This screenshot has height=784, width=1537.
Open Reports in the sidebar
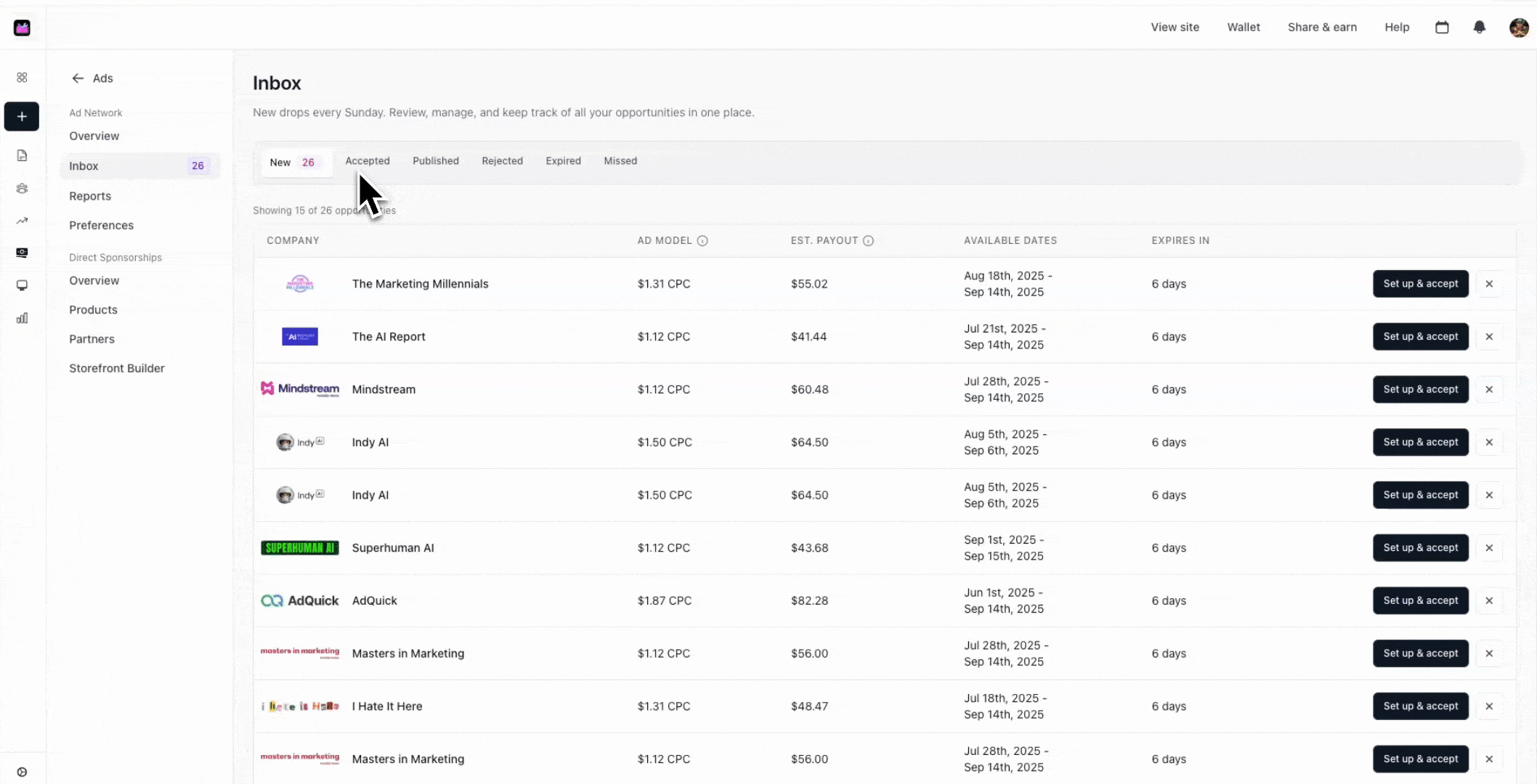[90, 197]
